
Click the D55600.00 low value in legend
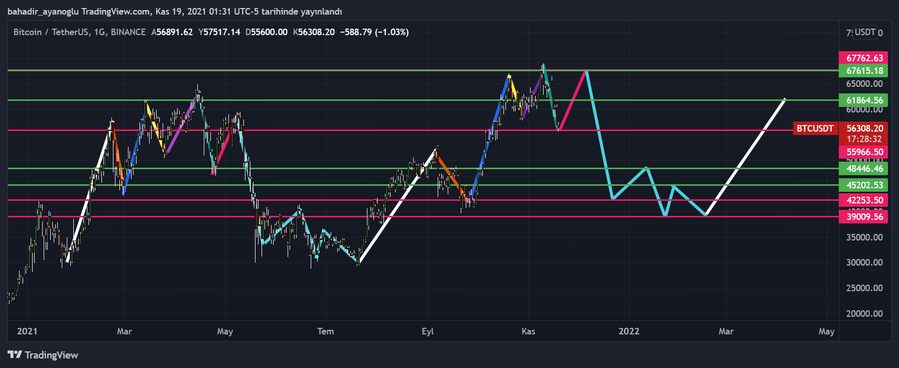pyautogui.click(x=267, y=33)
